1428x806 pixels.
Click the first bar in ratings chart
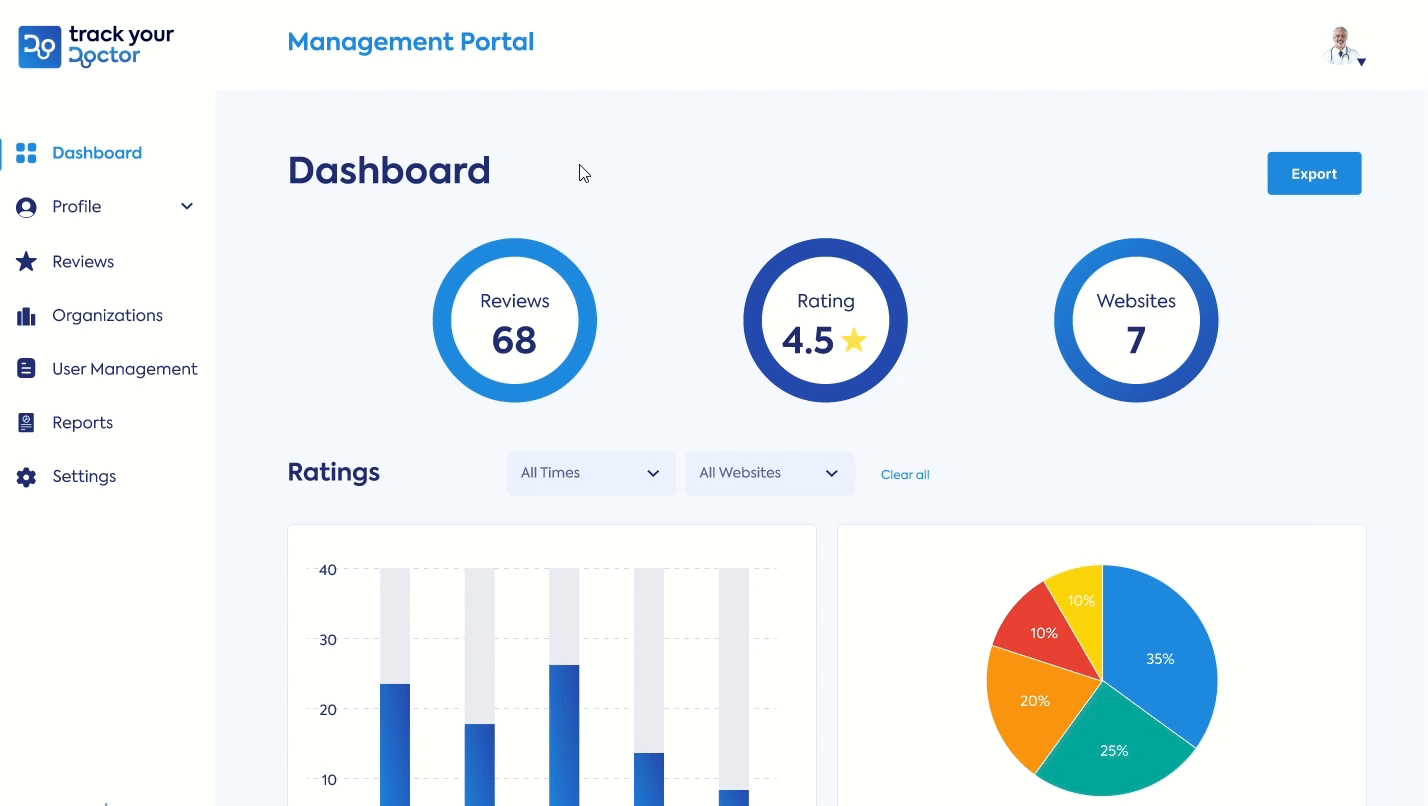[395, 744]
